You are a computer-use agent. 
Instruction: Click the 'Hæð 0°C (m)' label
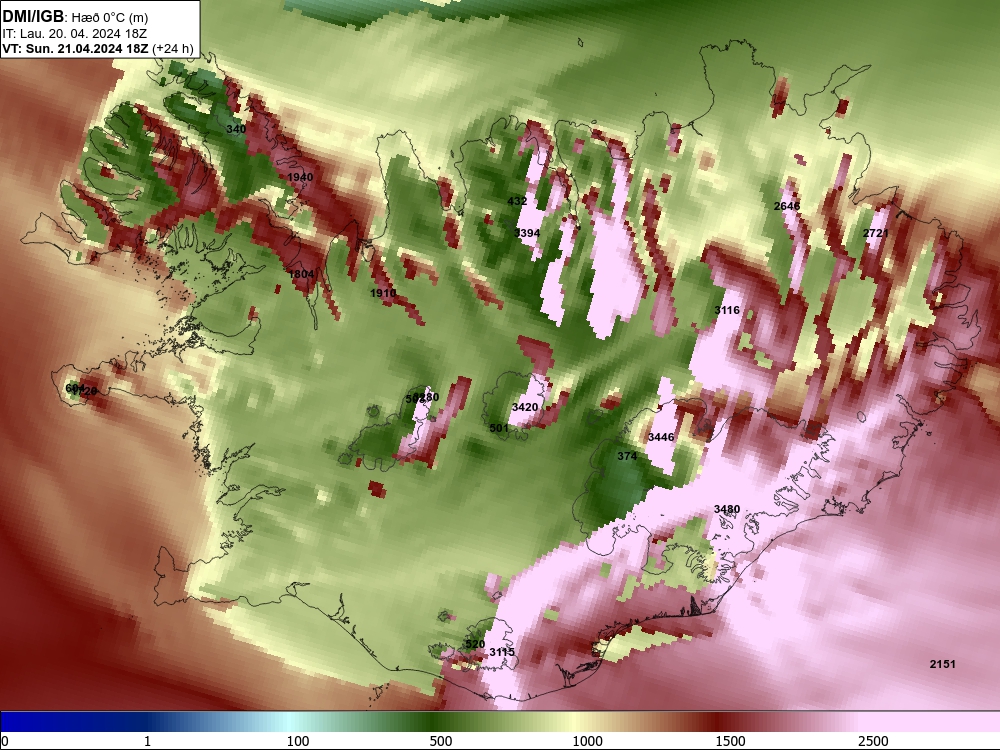(110, 18)
